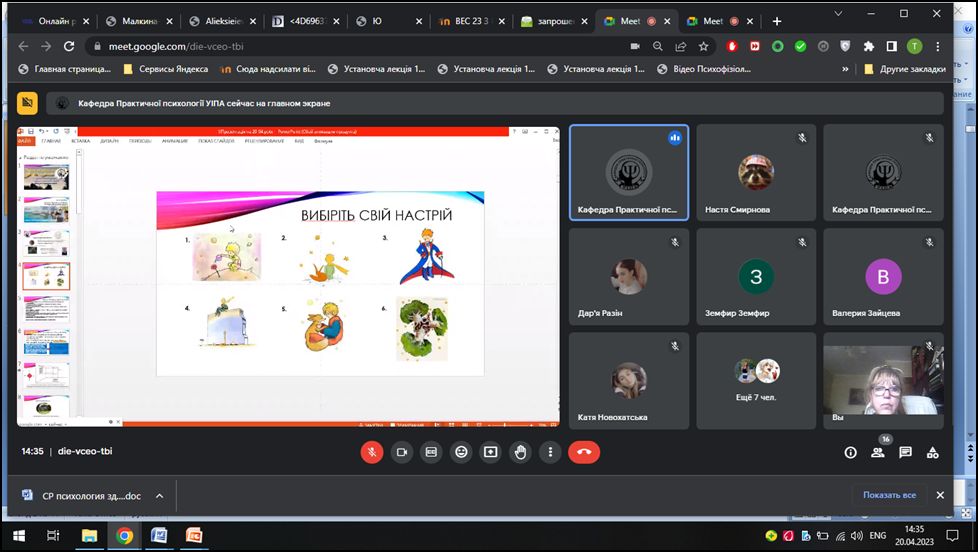
Task: Expand options arrow for the downloaded doc
Action: point(160,496)
